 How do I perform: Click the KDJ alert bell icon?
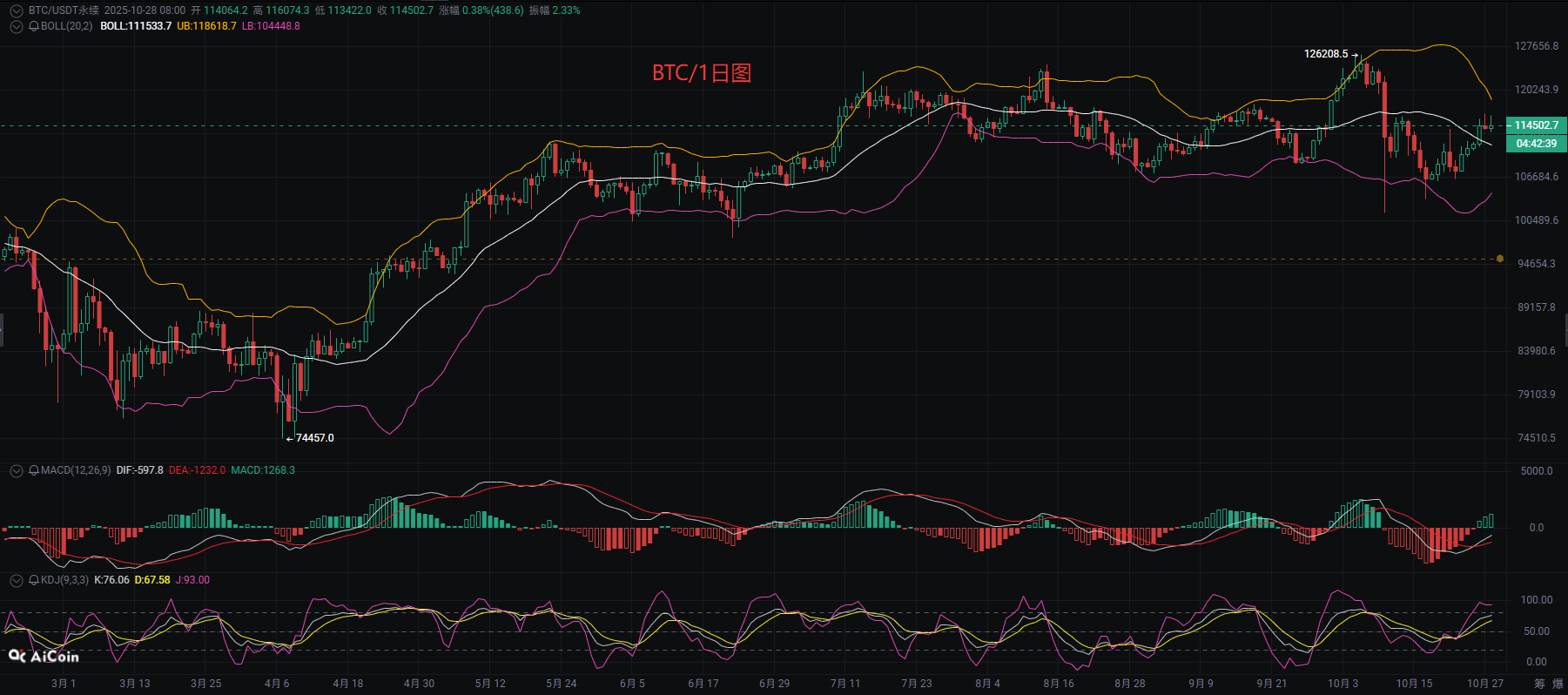tap(34, 580)
